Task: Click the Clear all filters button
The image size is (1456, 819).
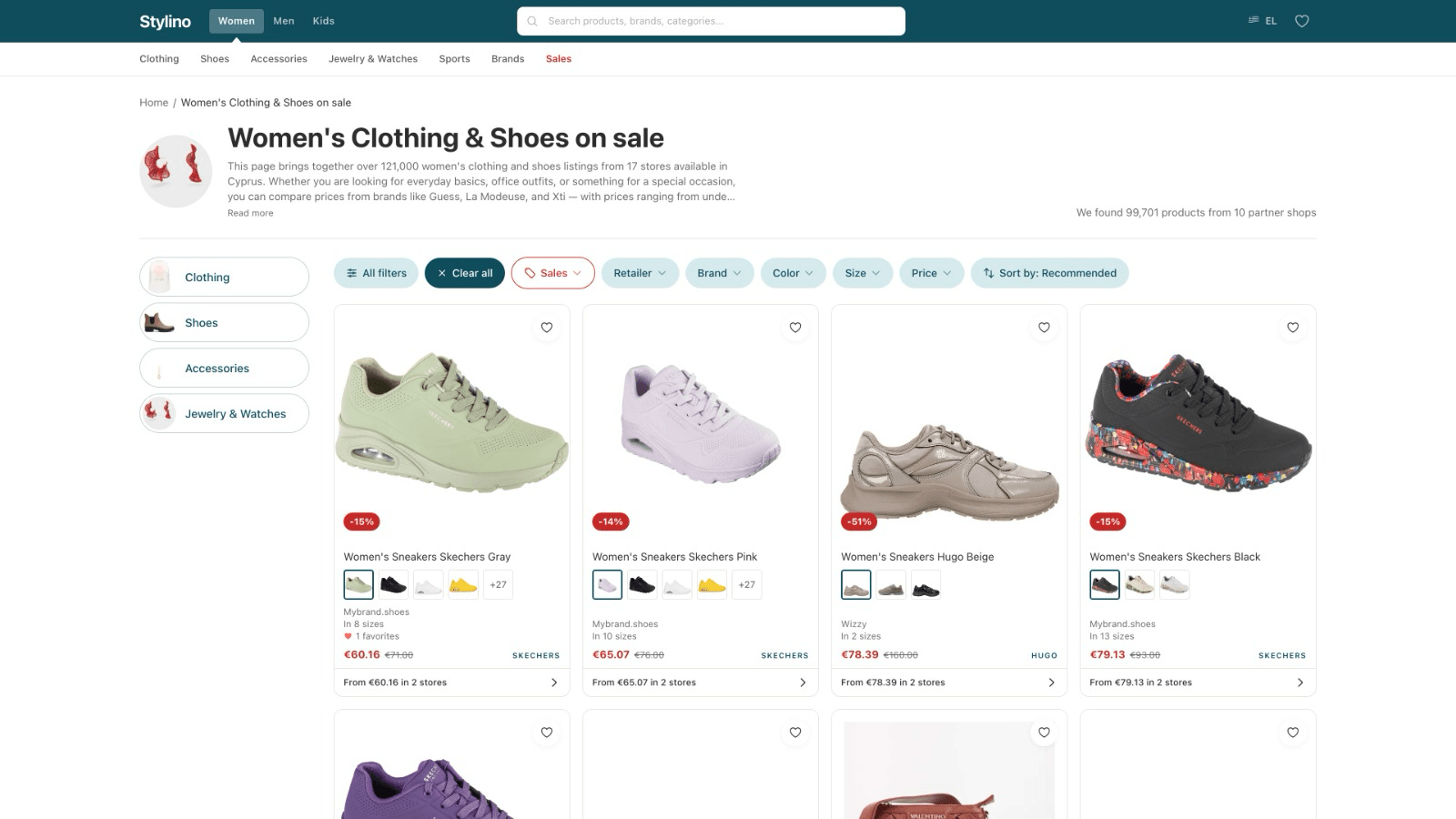Action: pyautogui.click(x=464, y=273)
